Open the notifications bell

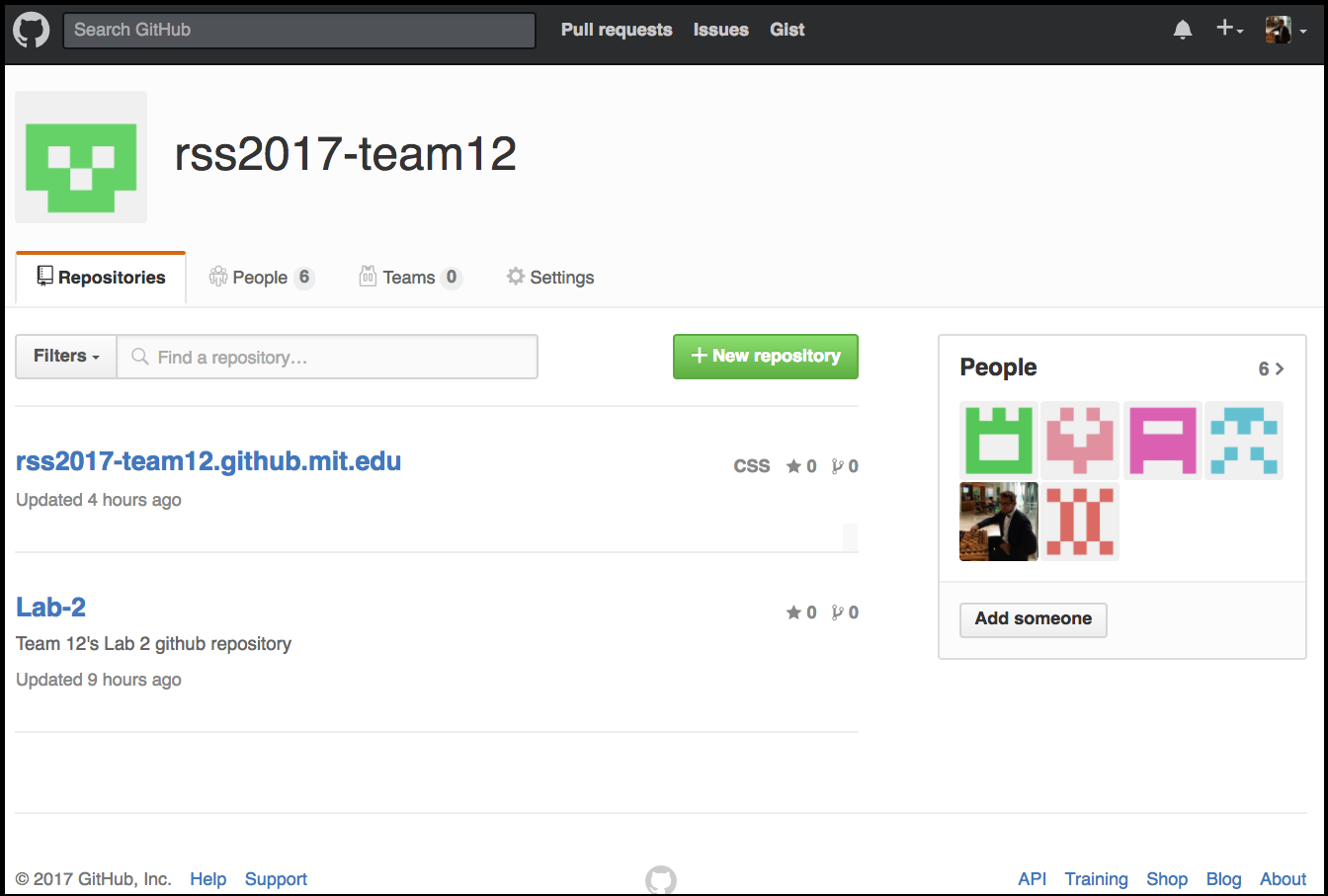pos(1183,30)
